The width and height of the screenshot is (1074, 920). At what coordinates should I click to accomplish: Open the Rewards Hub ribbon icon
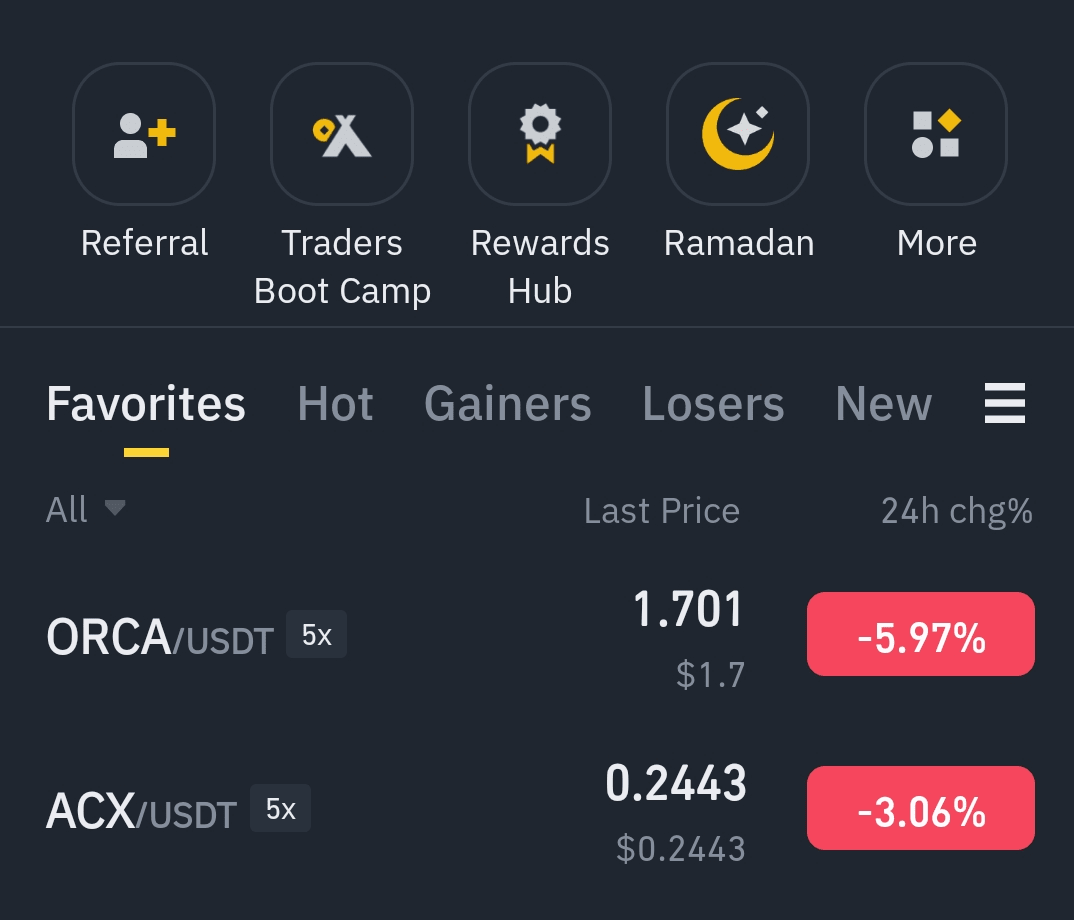pyautogui.click(x=540, y=135)
